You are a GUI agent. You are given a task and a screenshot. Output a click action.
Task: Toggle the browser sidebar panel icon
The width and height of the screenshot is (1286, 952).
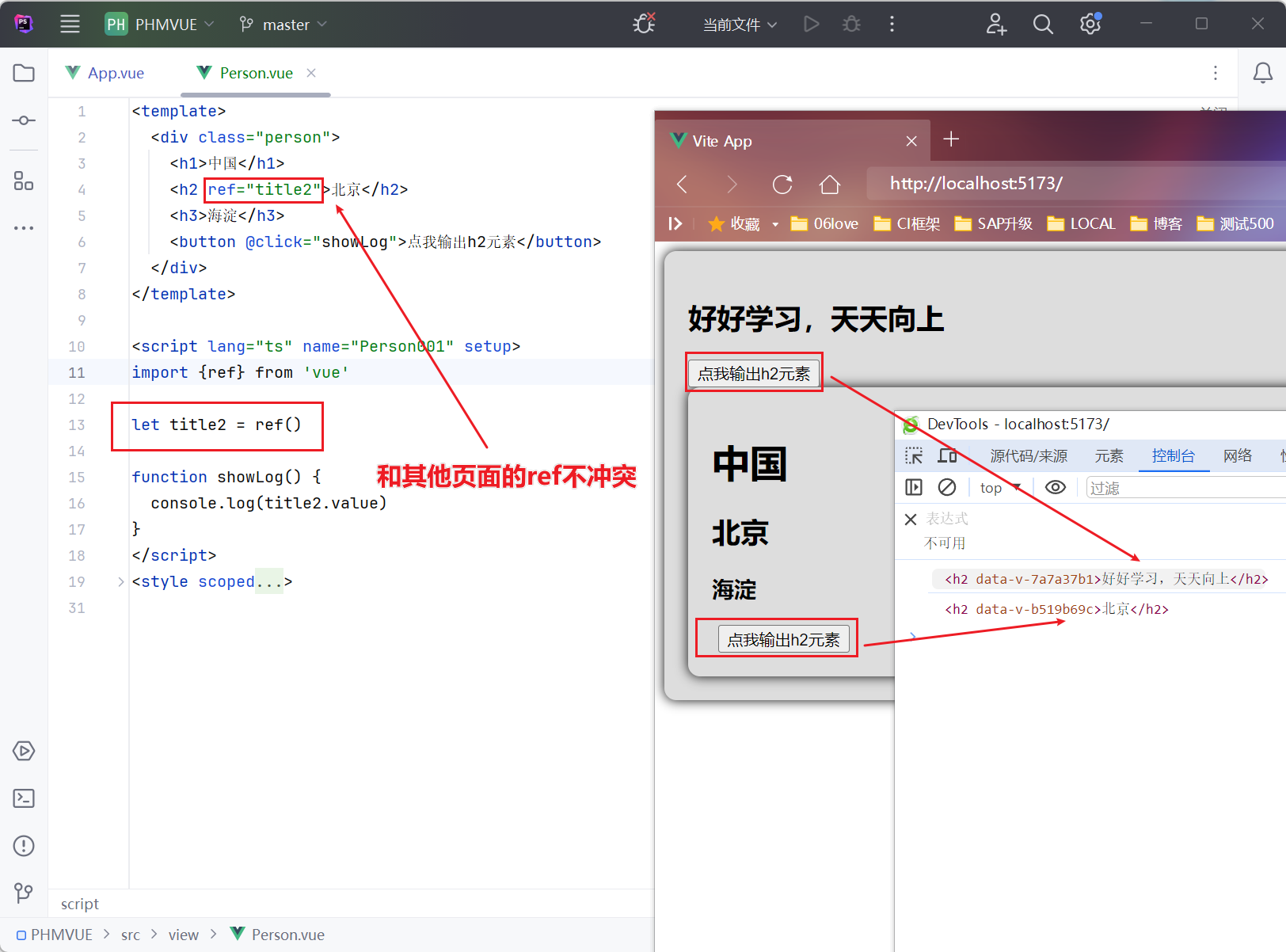coord(675,223)
